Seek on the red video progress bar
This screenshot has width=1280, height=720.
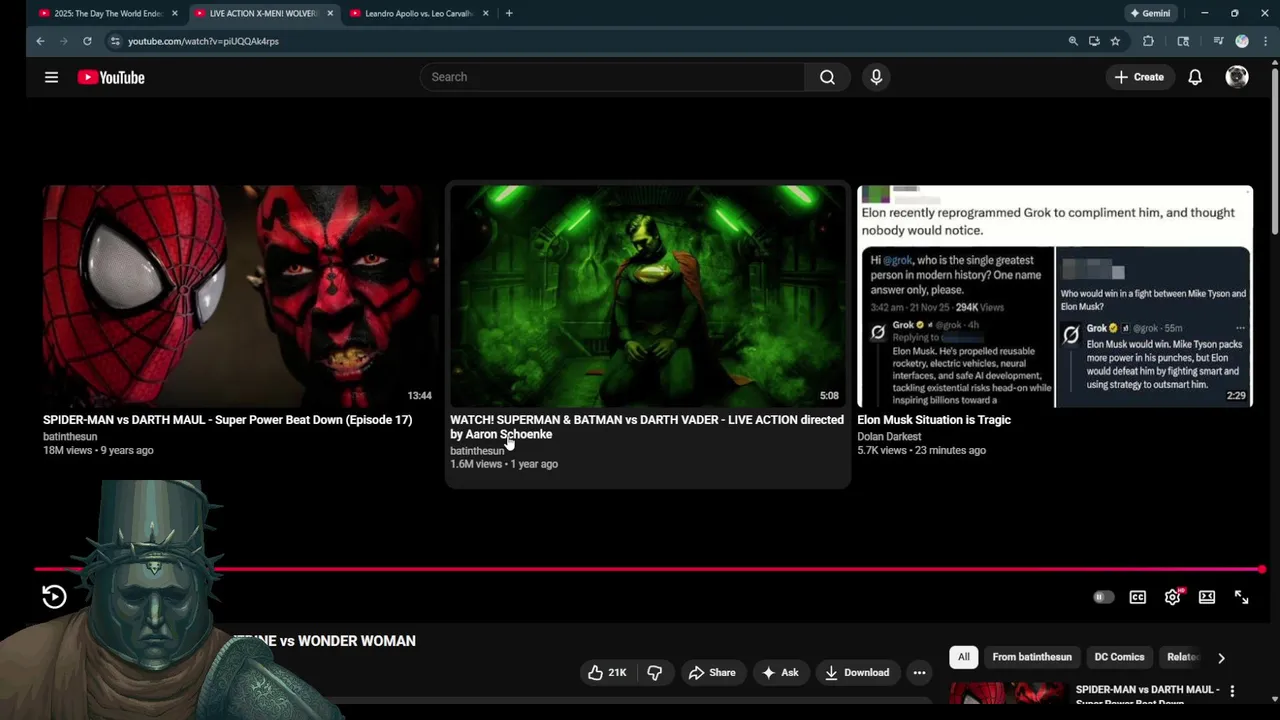tap(648, 569)
